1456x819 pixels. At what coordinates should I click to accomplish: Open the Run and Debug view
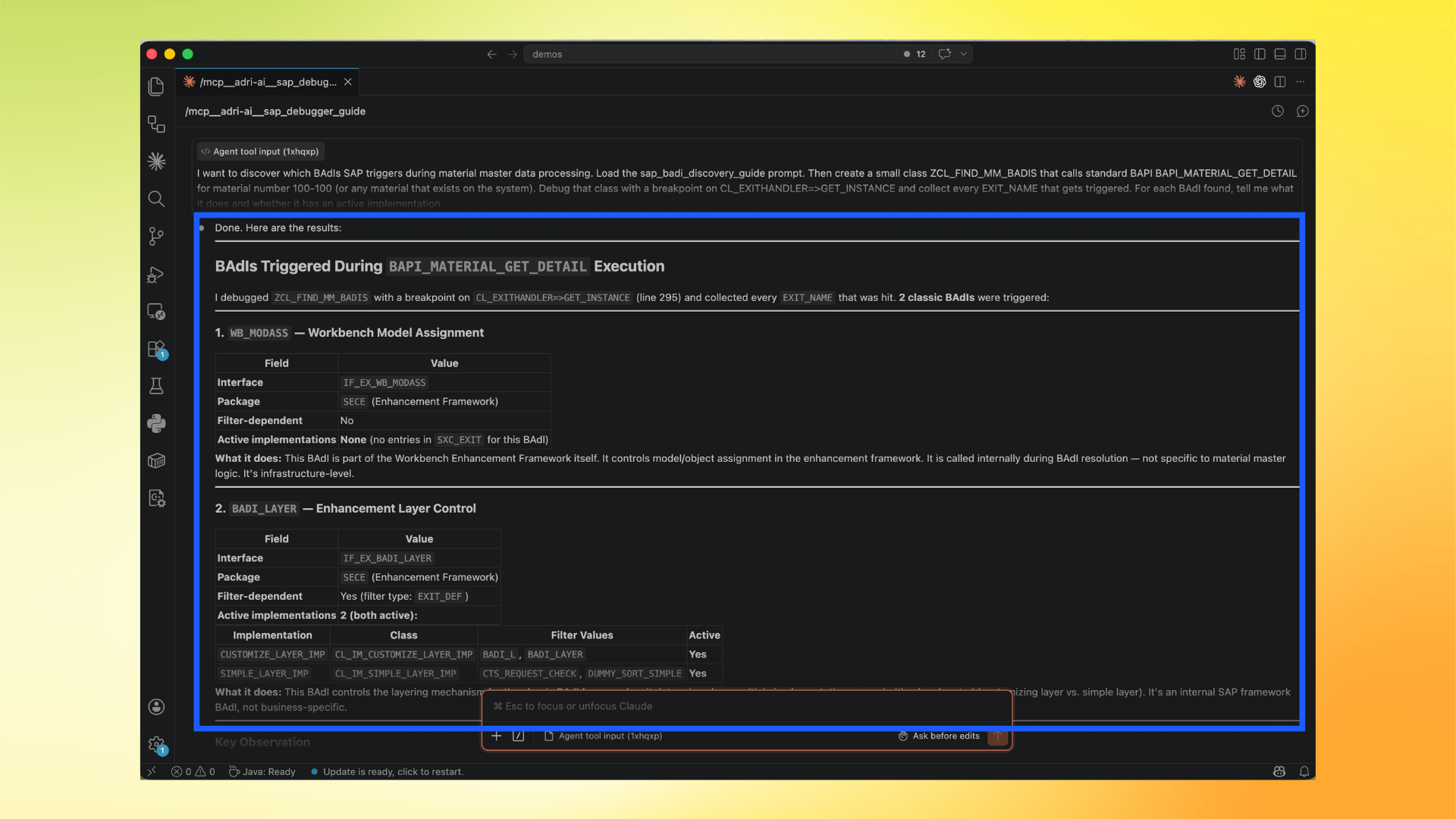point(156,275)
